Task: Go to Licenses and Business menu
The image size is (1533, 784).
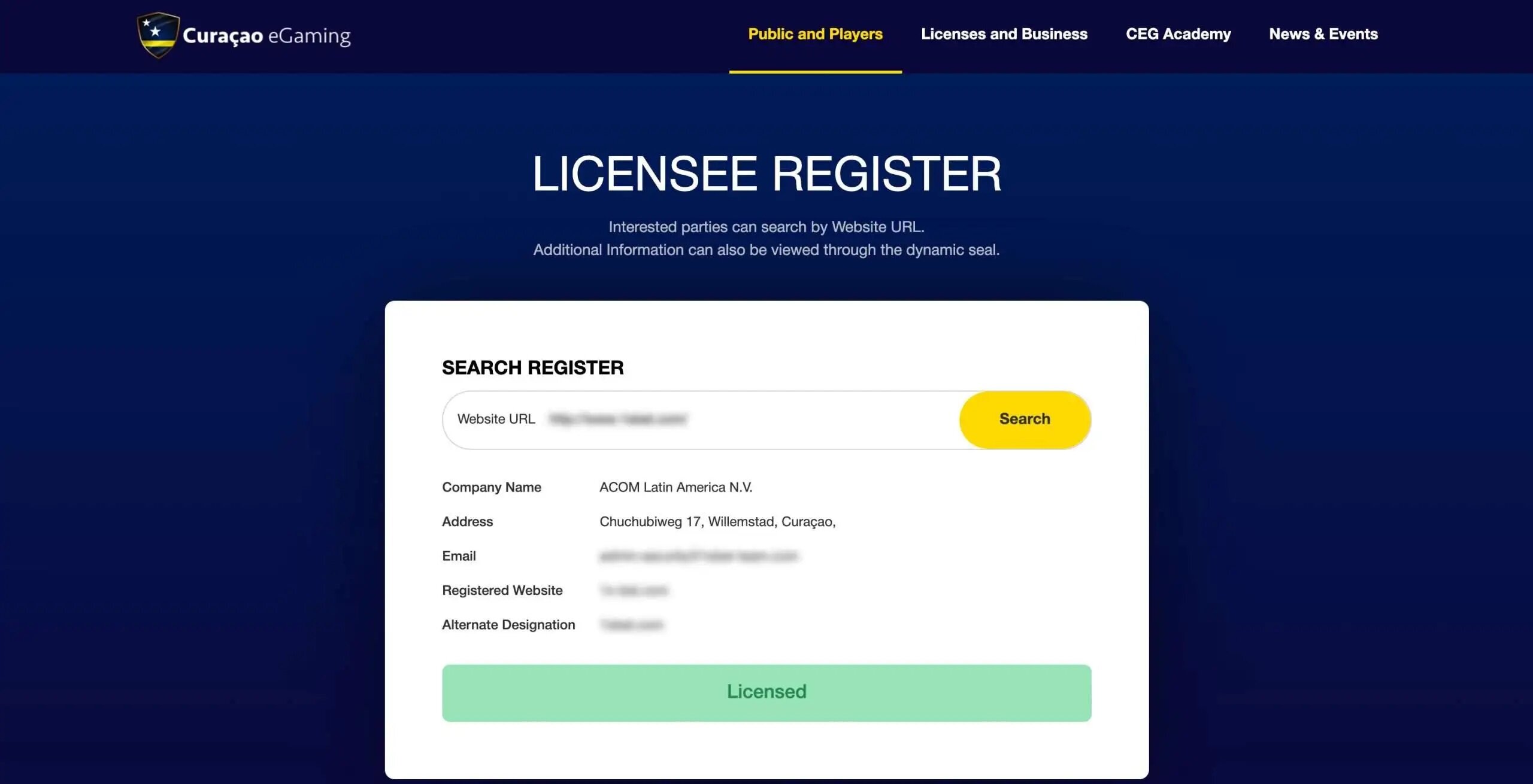Action: (1004, 34)
